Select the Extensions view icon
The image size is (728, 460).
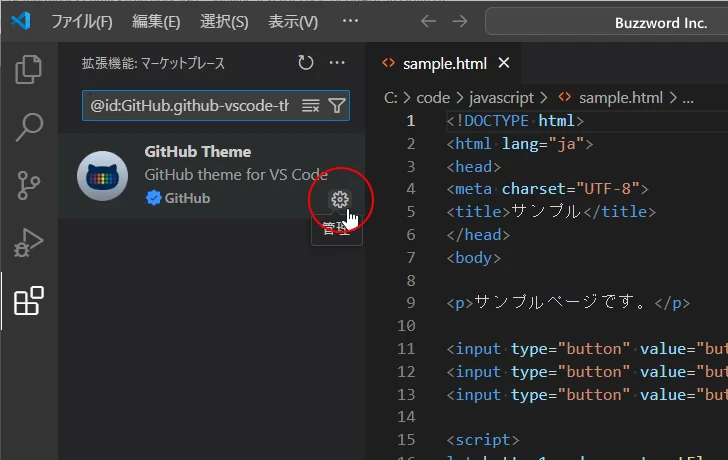[29, 301]
